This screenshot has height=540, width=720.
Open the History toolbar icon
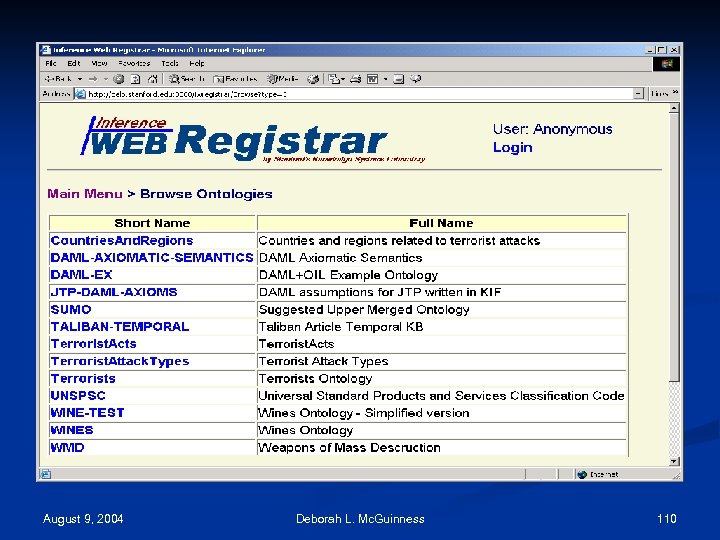[x=313, y=79]
